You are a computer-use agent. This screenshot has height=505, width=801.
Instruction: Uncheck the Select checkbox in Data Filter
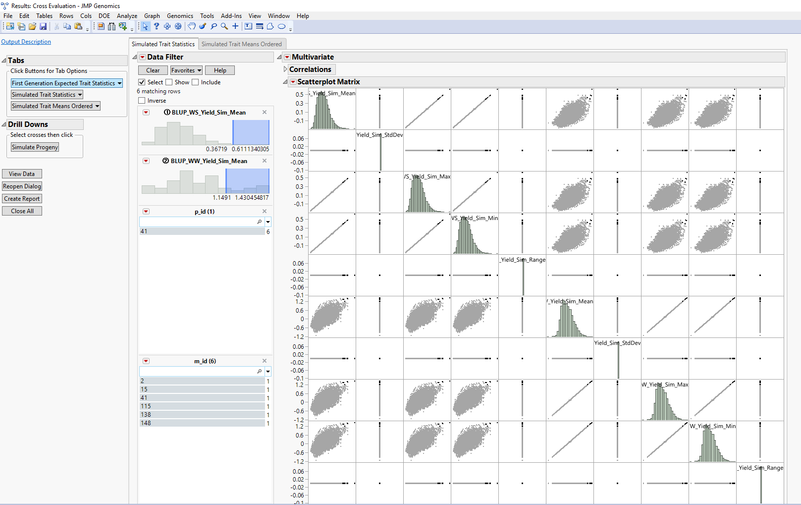142,82
